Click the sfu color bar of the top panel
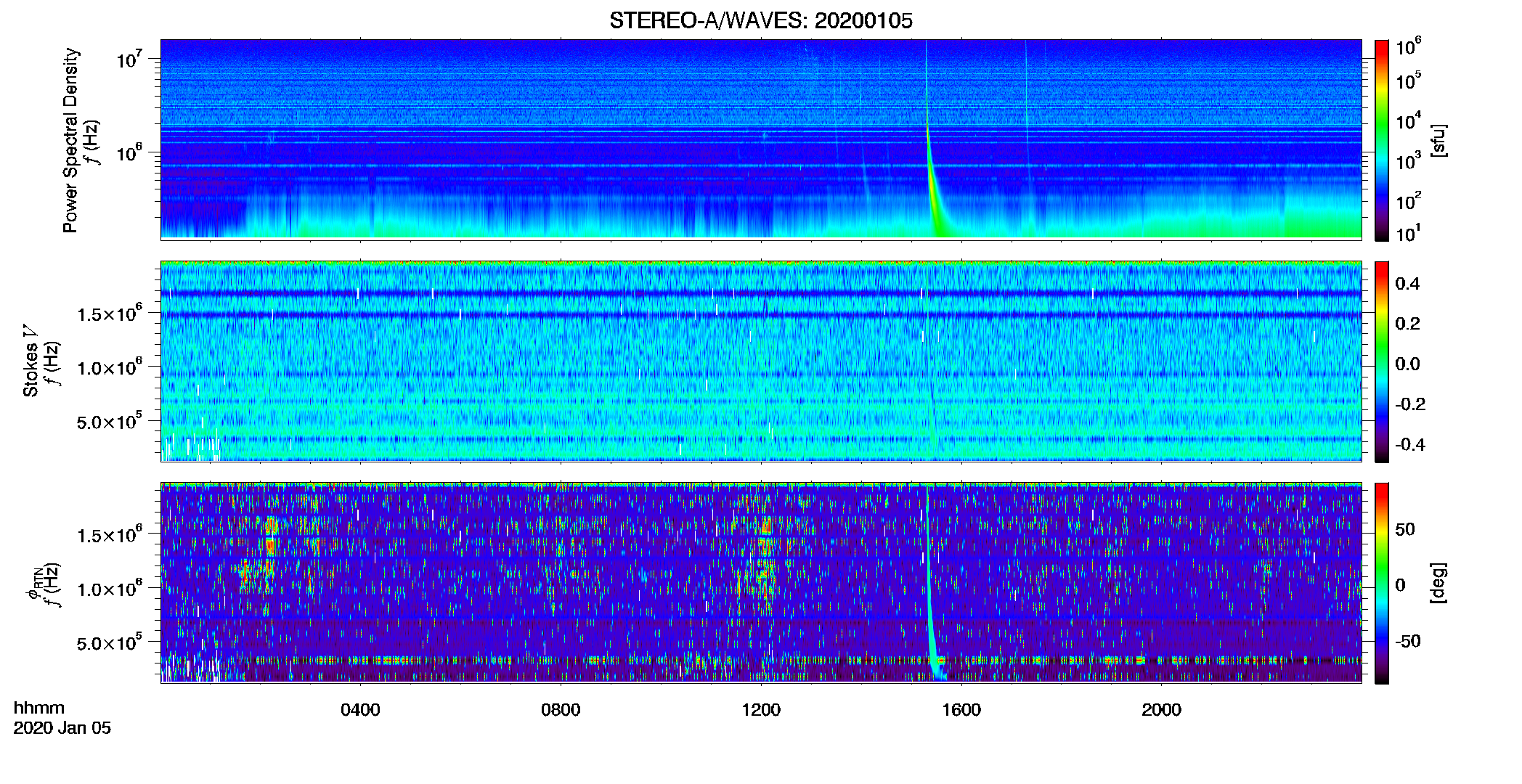The width and height of the screenshot is (1522, 784). 1381,139
